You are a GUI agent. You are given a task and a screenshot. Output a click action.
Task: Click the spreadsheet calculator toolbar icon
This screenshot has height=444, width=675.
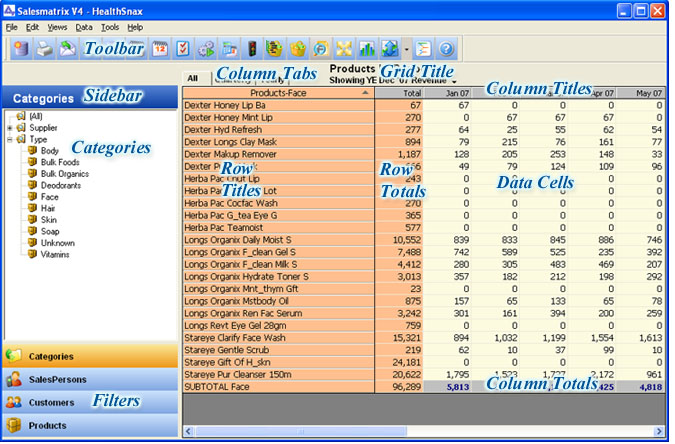[230, 49]
